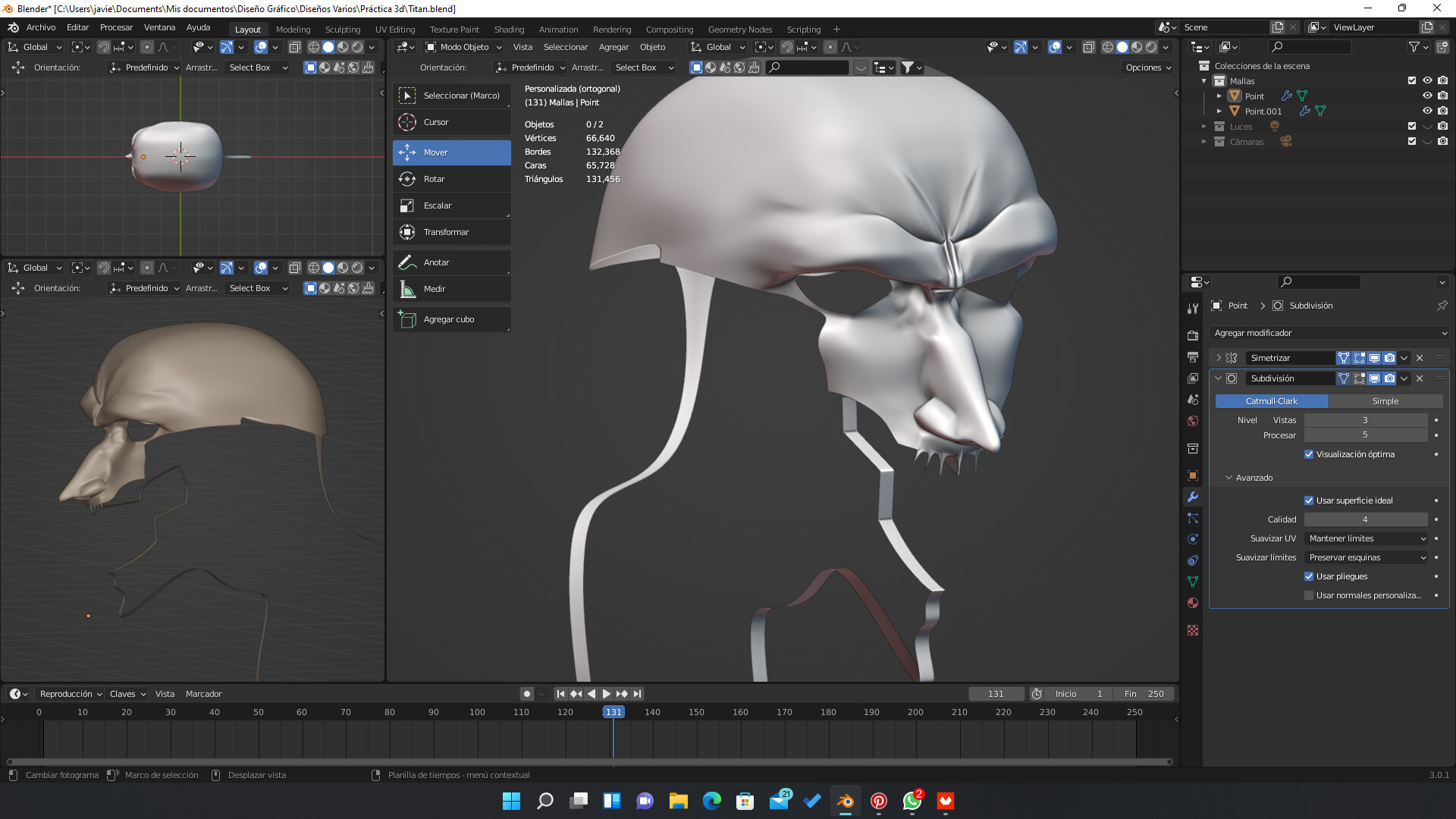Viewport: 1456px width, 819px height.
Task: Open the Agregar modificador dropdown
Action: click(x=1330, y=333)
